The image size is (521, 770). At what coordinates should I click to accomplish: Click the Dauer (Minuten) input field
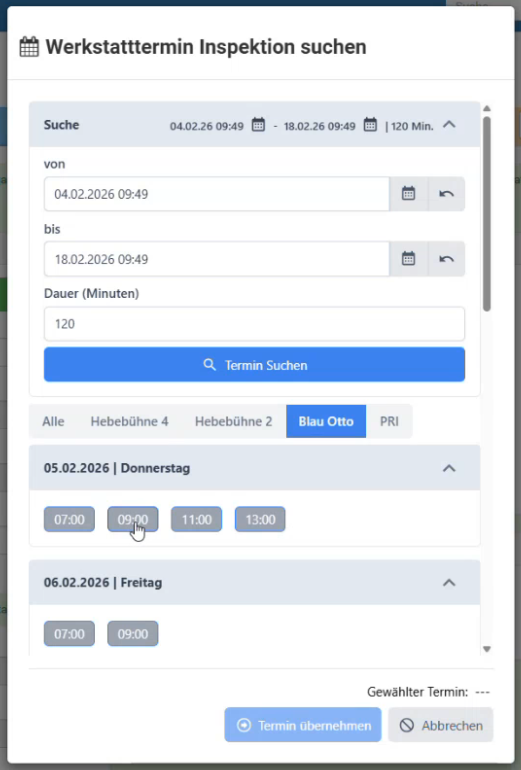254,324
